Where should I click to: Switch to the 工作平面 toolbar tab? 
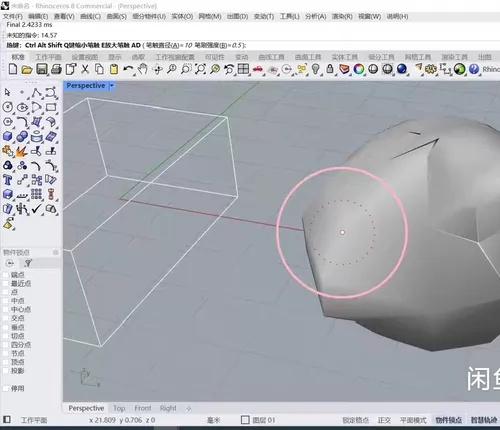click(x=49, y=57)
